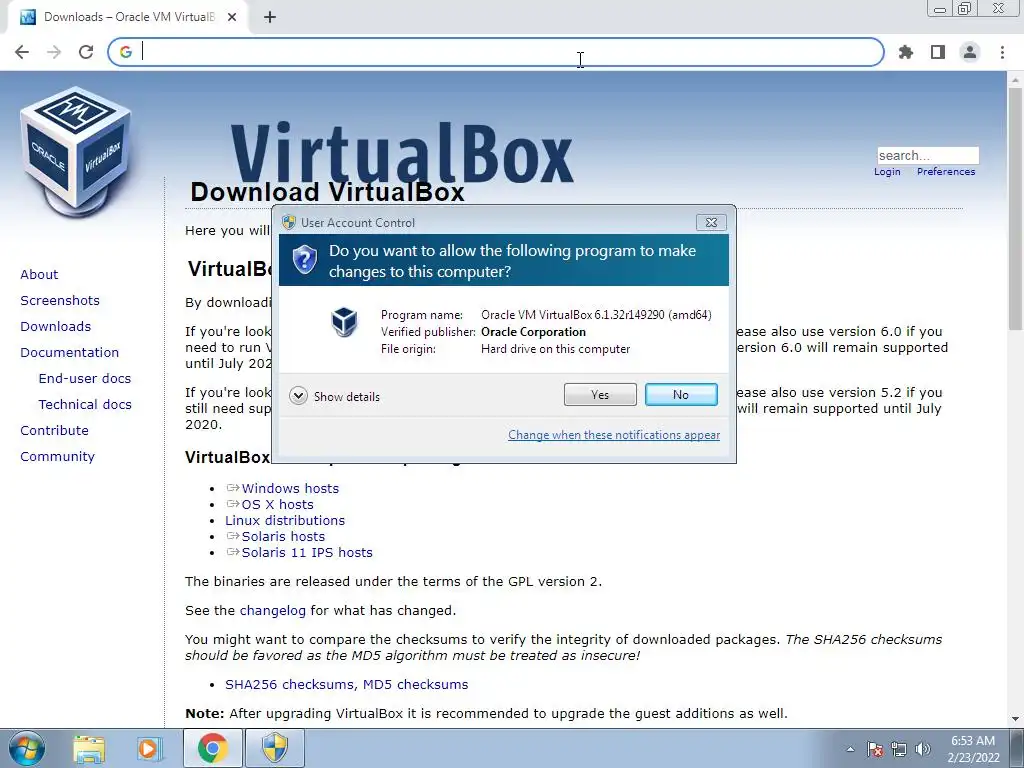
Task: Close the User Account Control dialog
Action: pos(711,223)
